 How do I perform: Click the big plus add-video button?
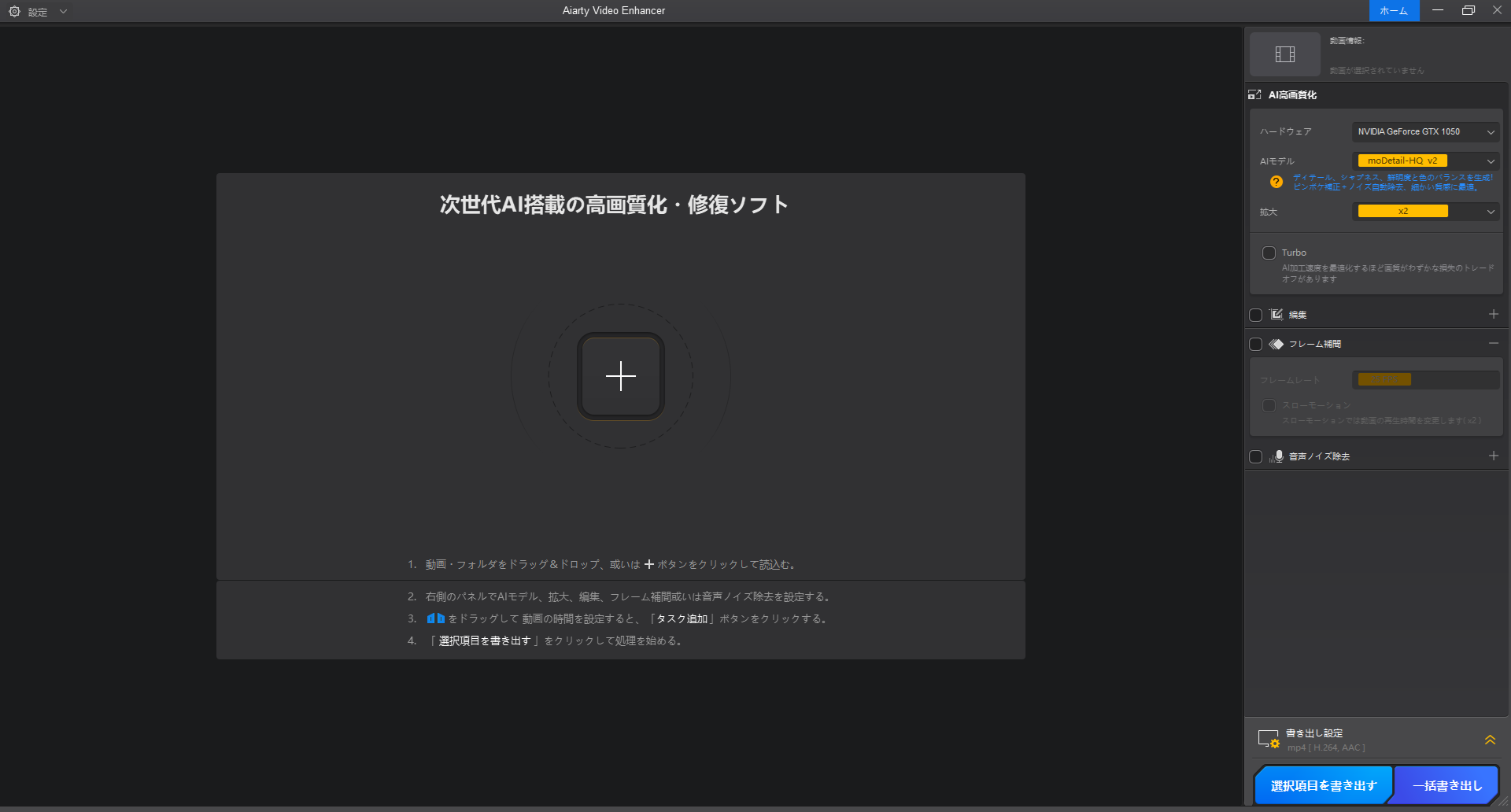click(x=621, y=376)
